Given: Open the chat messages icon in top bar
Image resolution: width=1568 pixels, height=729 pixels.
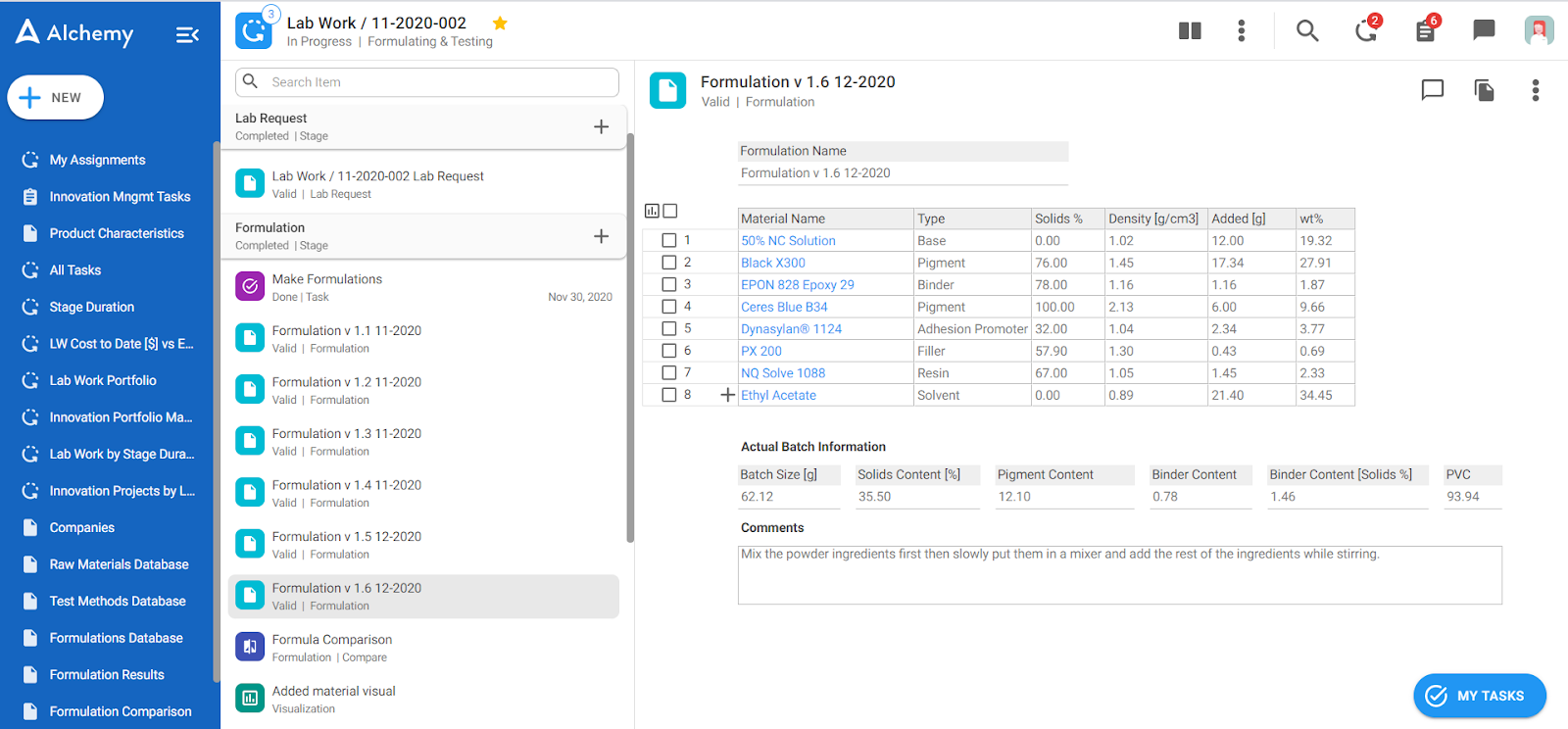Looking at the screenshot, I should pos(1485,30).
